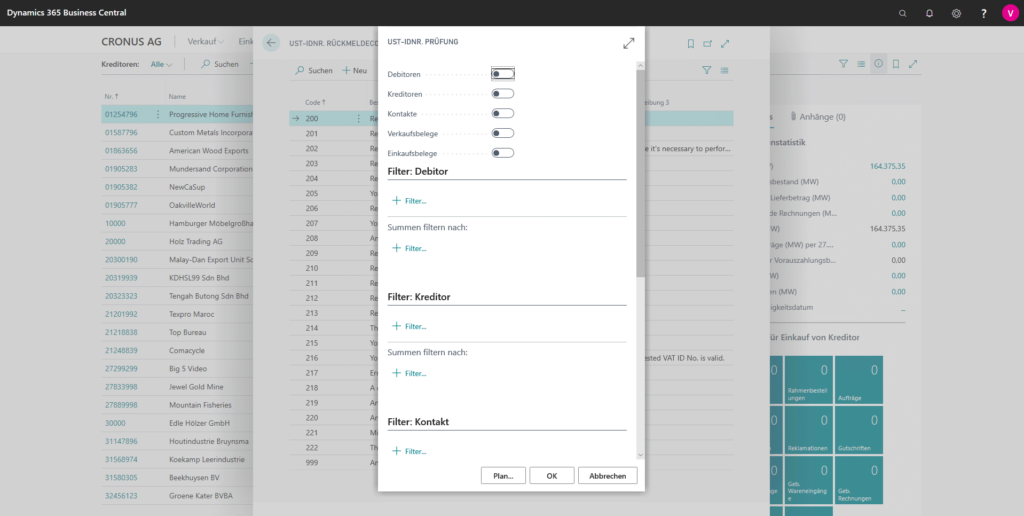Go back with the arrow in Rückmeldecodes page

(272, 43)
